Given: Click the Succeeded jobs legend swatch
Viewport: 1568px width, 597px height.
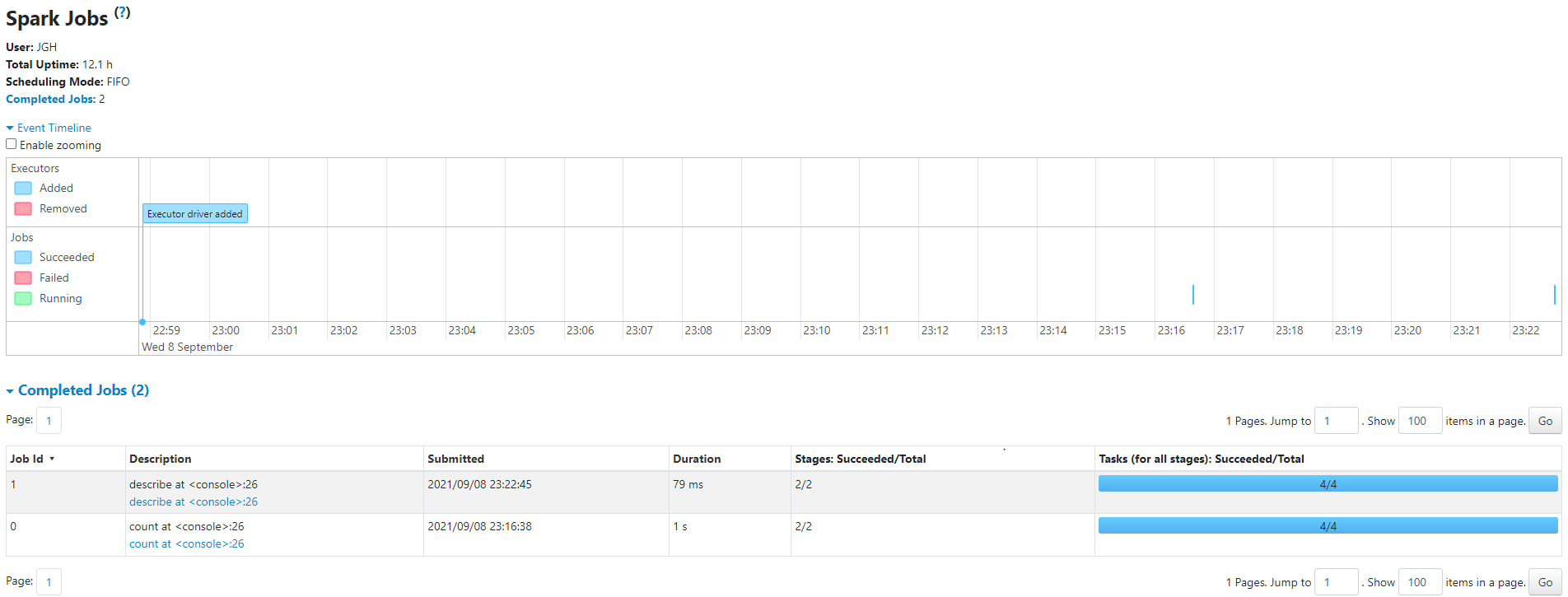Looking at the screenshot, I should point(23,257).
